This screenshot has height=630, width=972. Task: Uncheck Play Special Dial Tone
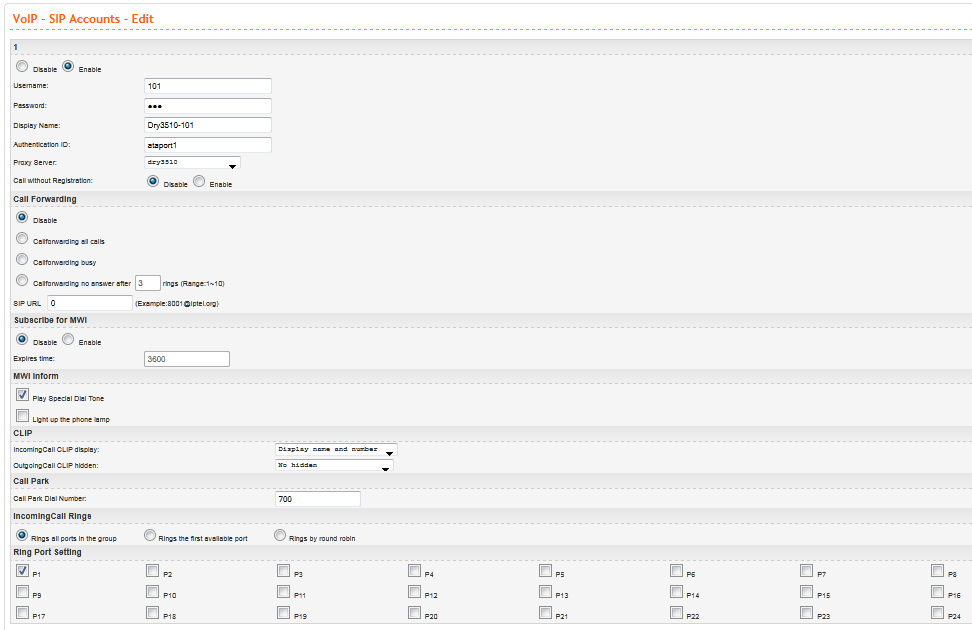click(22, 396)
